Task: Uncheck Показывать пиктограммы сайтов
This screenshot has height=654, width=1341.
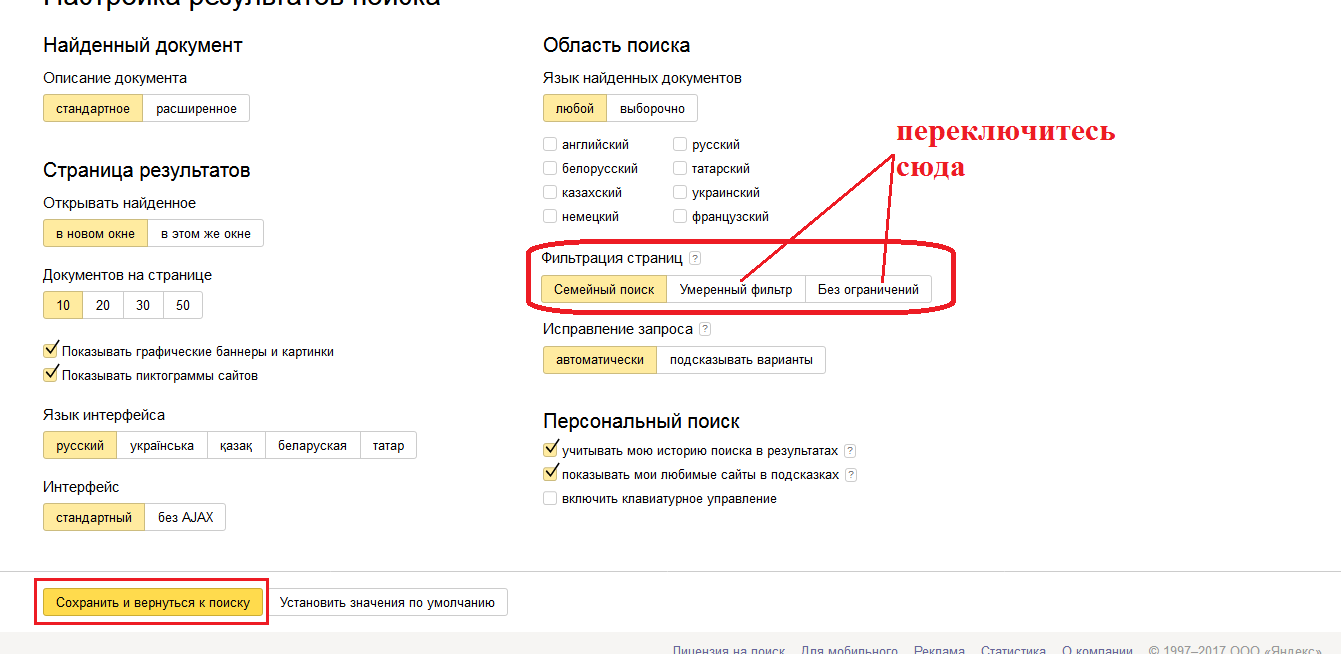Action: [51, 375]
